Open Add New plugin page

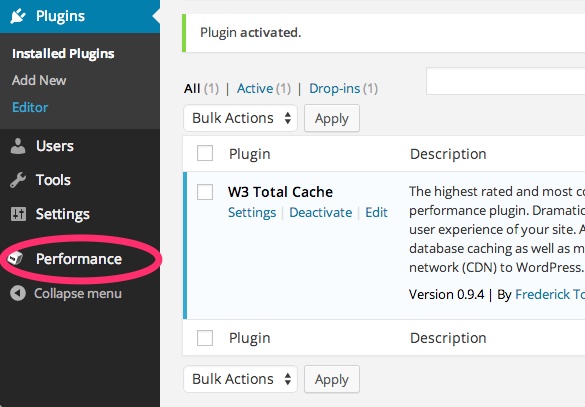click(x=39, y=80)
